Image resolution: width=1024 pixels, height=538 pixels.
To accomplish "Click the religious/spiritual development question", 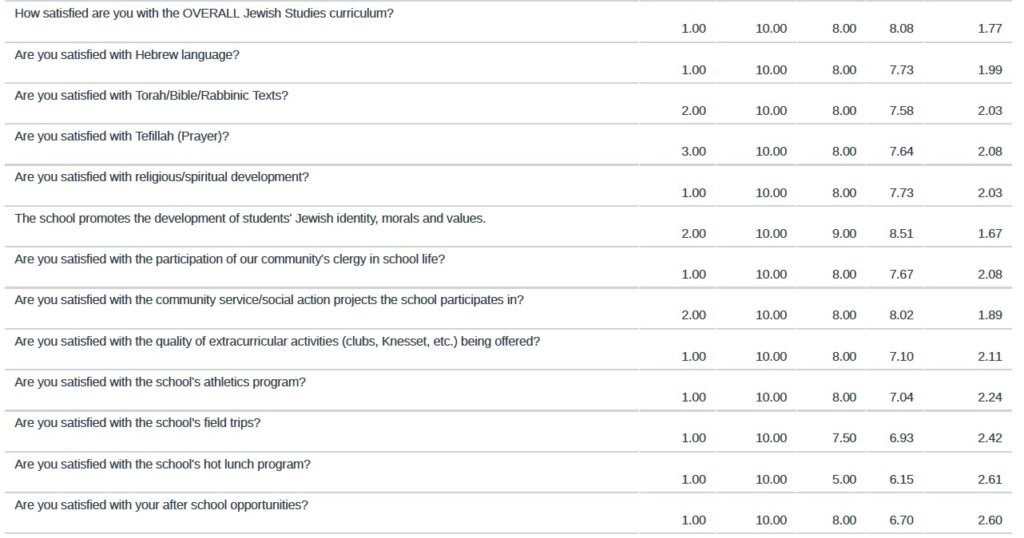I will 161,177.
